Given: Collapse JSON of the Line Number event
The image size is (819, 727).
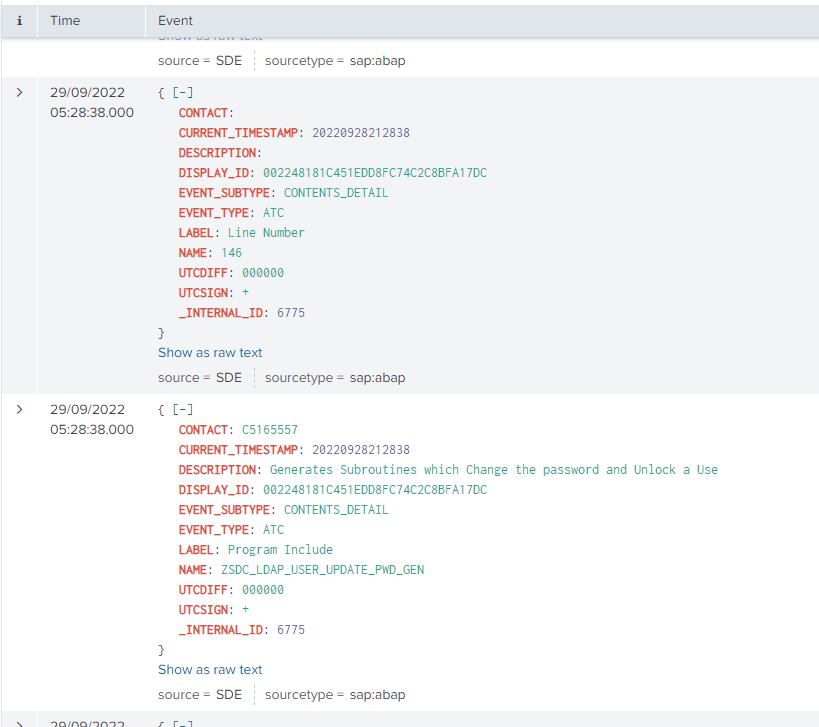Looking at the screenshot, I should (182, 92).
